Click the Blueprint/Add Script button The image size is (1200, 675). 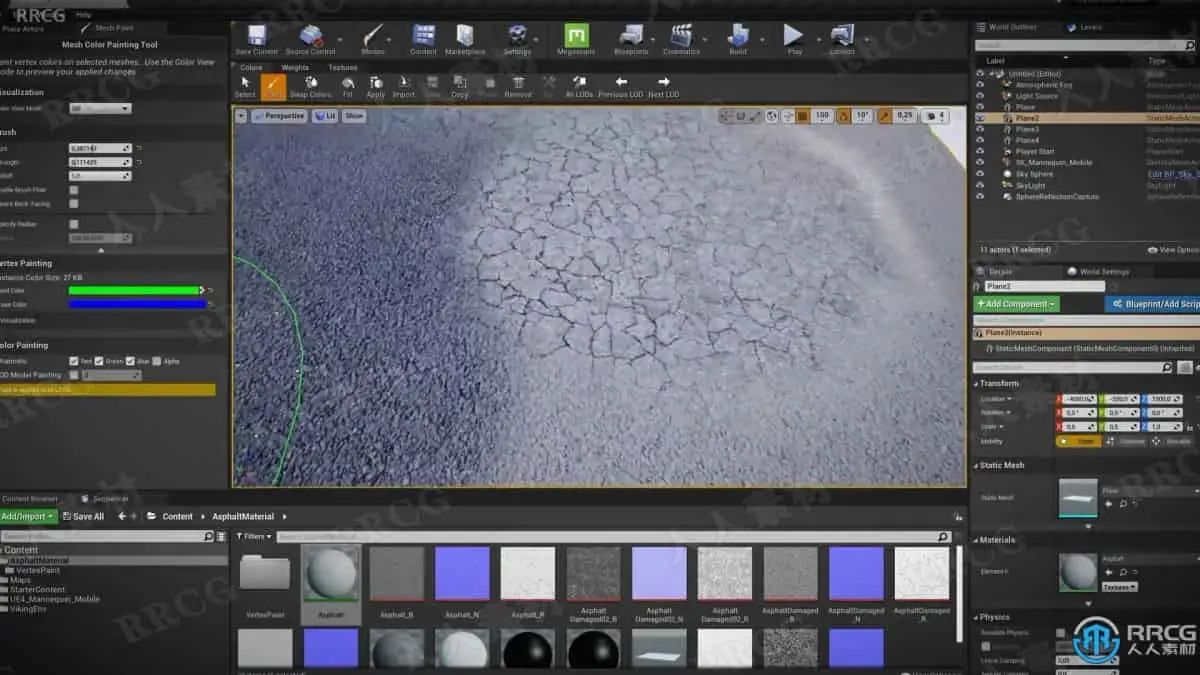pos(1153,303)
